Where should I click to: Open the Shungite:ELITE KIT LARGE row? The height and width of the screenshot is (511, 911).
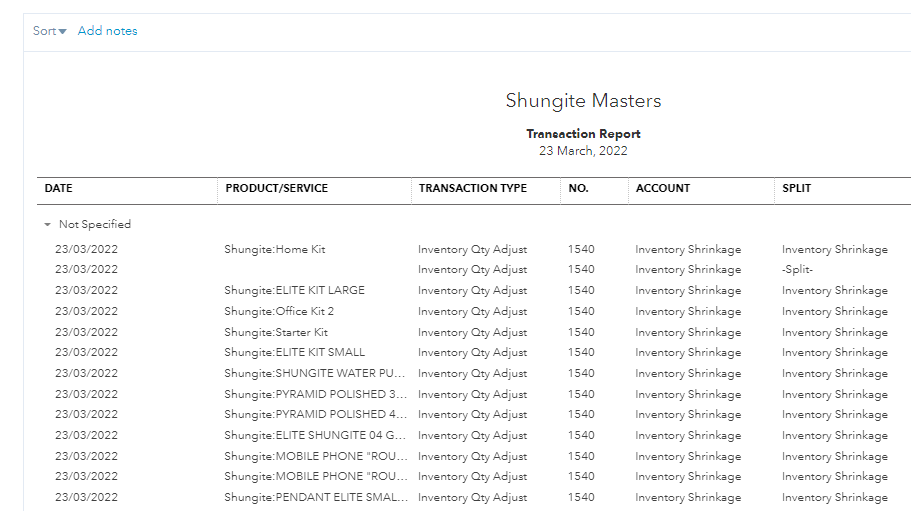295,290
